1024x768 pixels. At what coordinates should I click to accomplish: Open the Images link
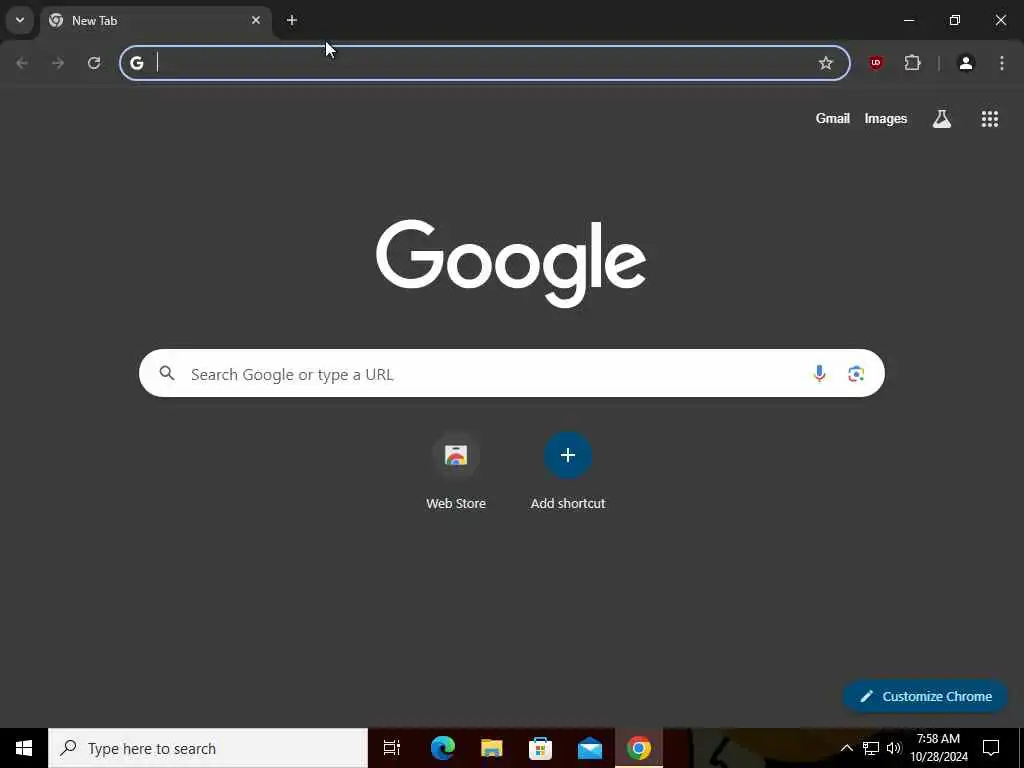(x=886, y=118)
